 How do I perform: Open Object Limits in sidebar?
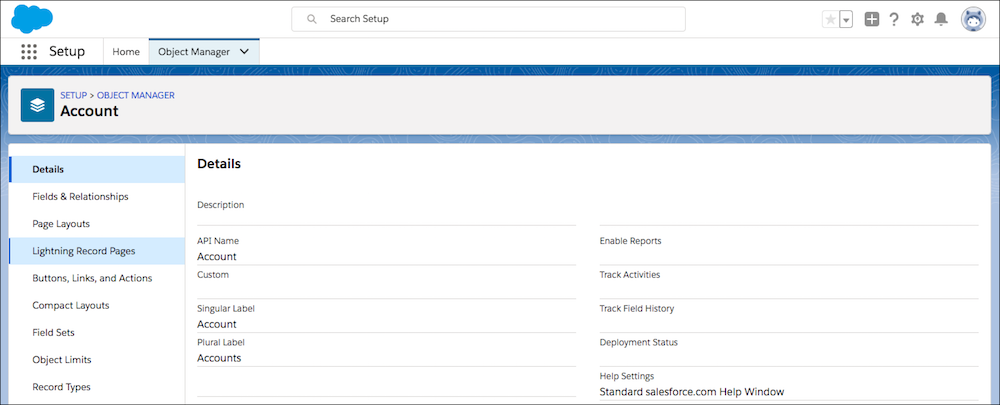tap(97, 360)
